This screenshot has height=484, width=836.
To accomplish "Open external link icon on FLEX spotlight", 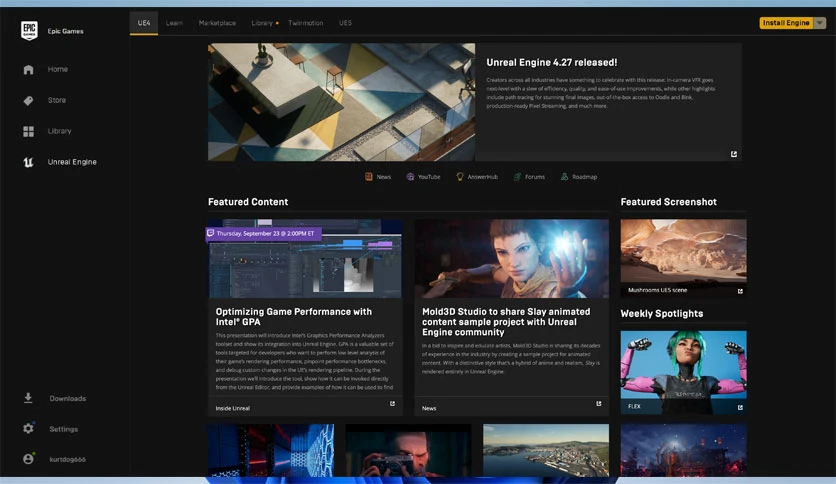I will point(740,407).
